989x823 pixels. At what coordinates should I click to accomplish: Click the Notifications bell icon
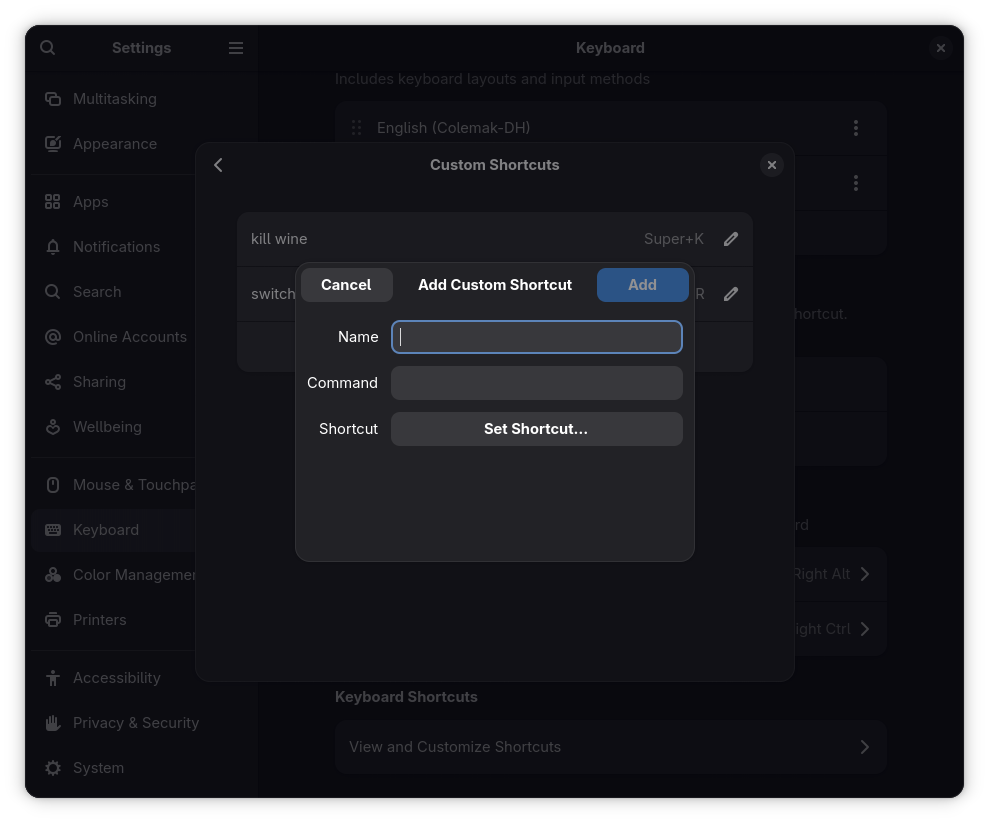coord(53,247)
